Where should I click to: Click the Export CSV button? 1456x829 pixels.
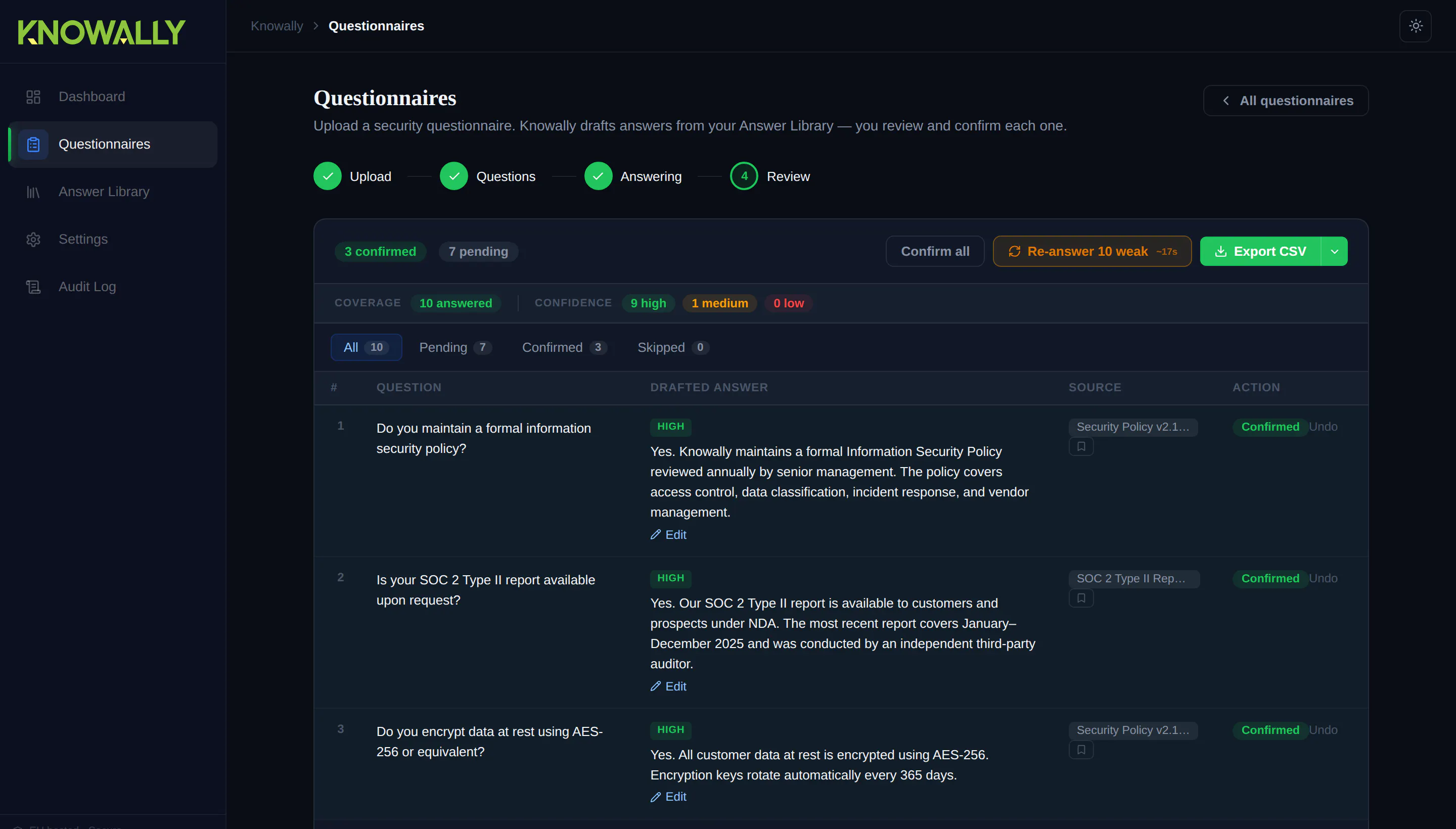pyautogui.click(x=1260, y=252)
